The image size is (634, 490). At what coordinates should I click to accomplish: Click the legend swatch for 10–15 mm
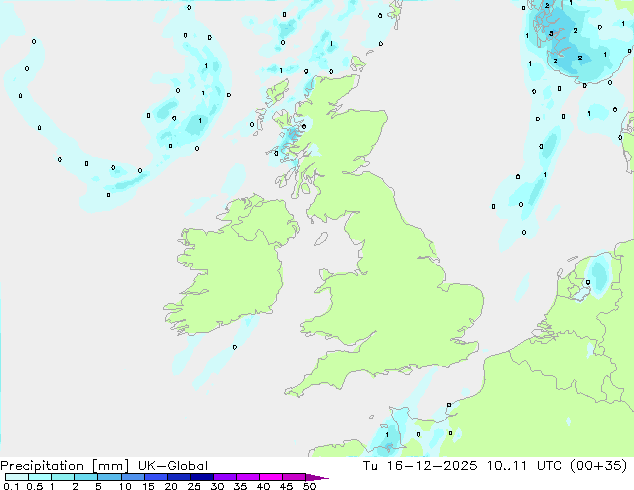(132, 477)
